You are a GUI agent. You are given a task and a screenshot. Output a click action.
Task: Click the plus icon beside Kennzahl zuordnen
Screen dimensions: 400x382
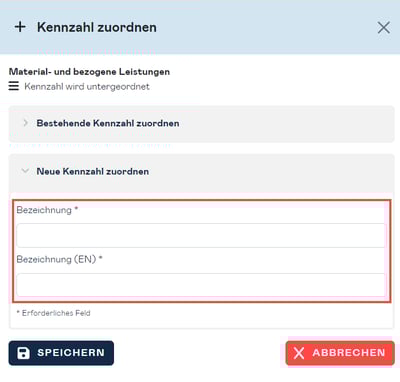(x=20, y=27)
